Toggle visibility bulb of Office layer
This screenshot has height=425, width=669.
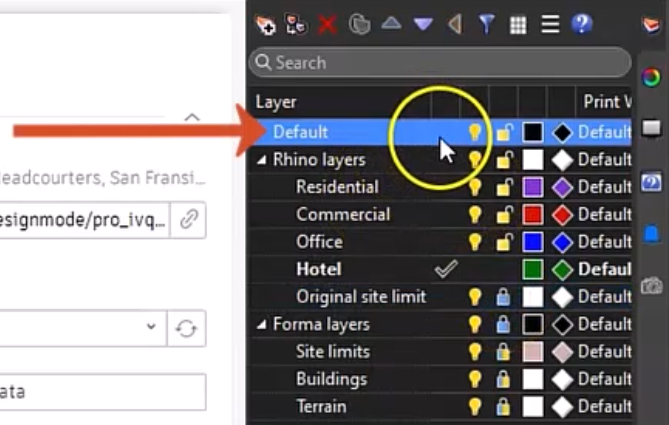point(474,242)
